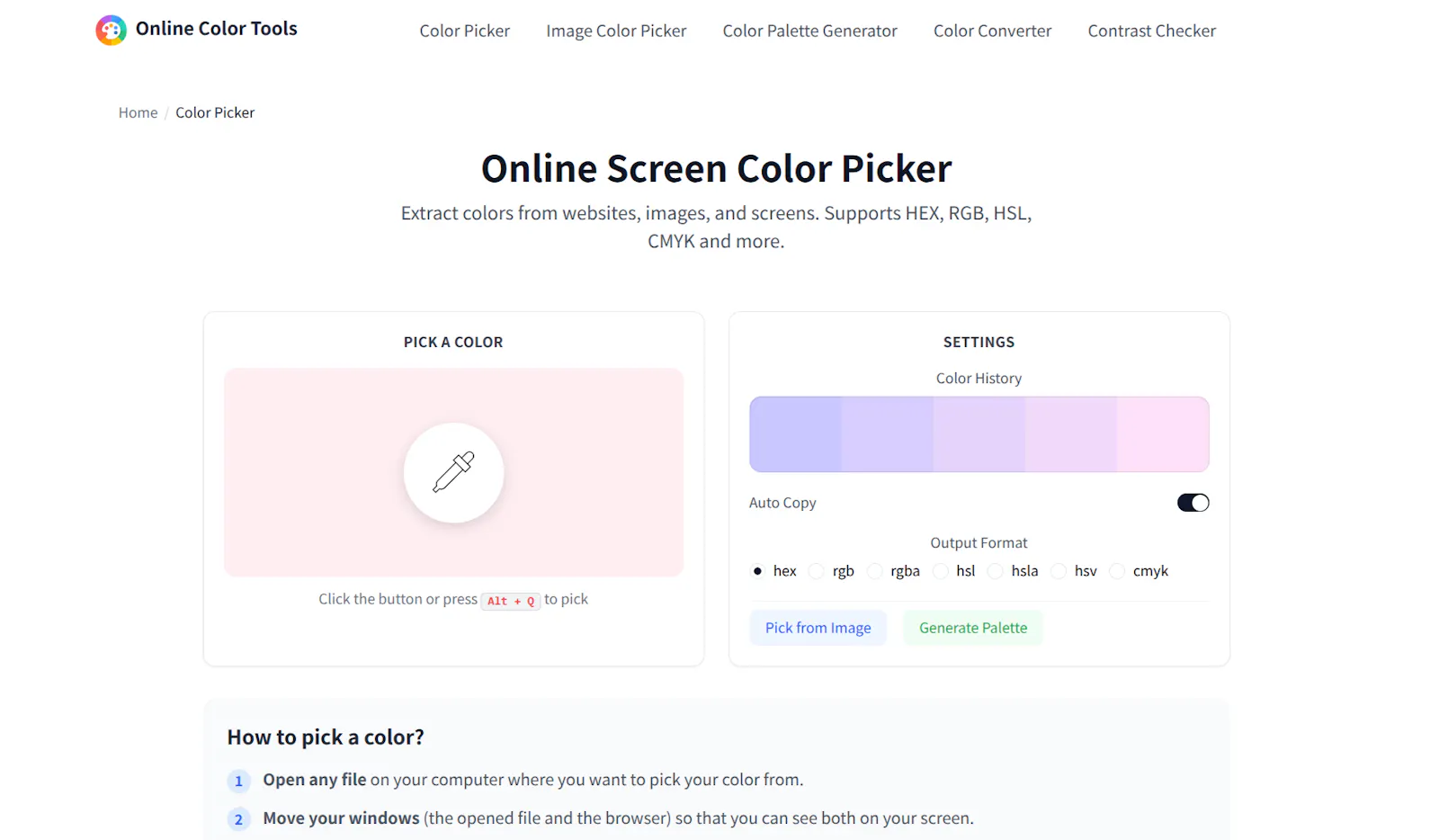Select the last pale pink history swatch
This screenshot has height=840, width=1439.
tap(1163, 434)
